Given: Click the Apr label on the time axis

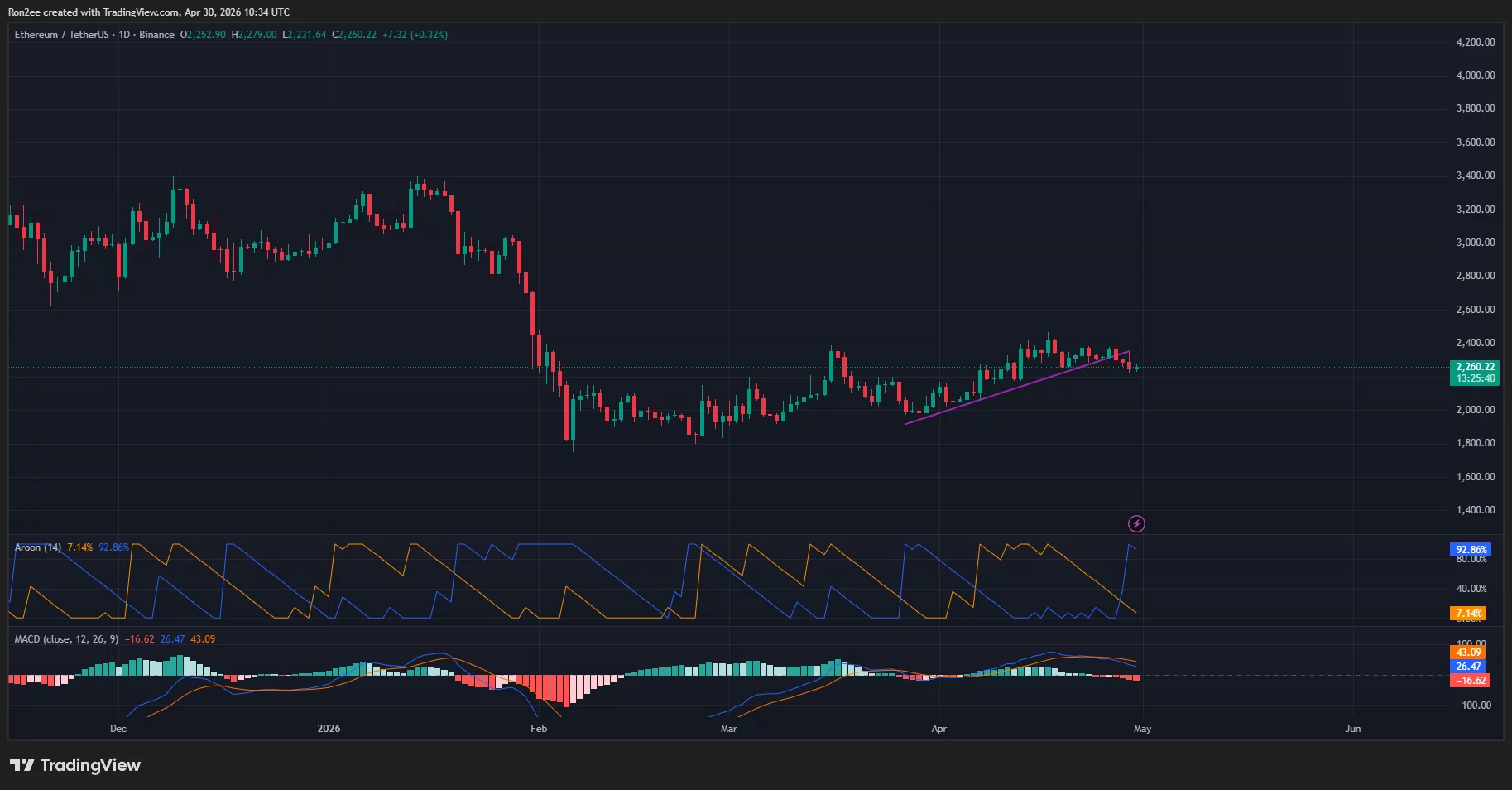Looking at the screenshot, I should 938,729.
